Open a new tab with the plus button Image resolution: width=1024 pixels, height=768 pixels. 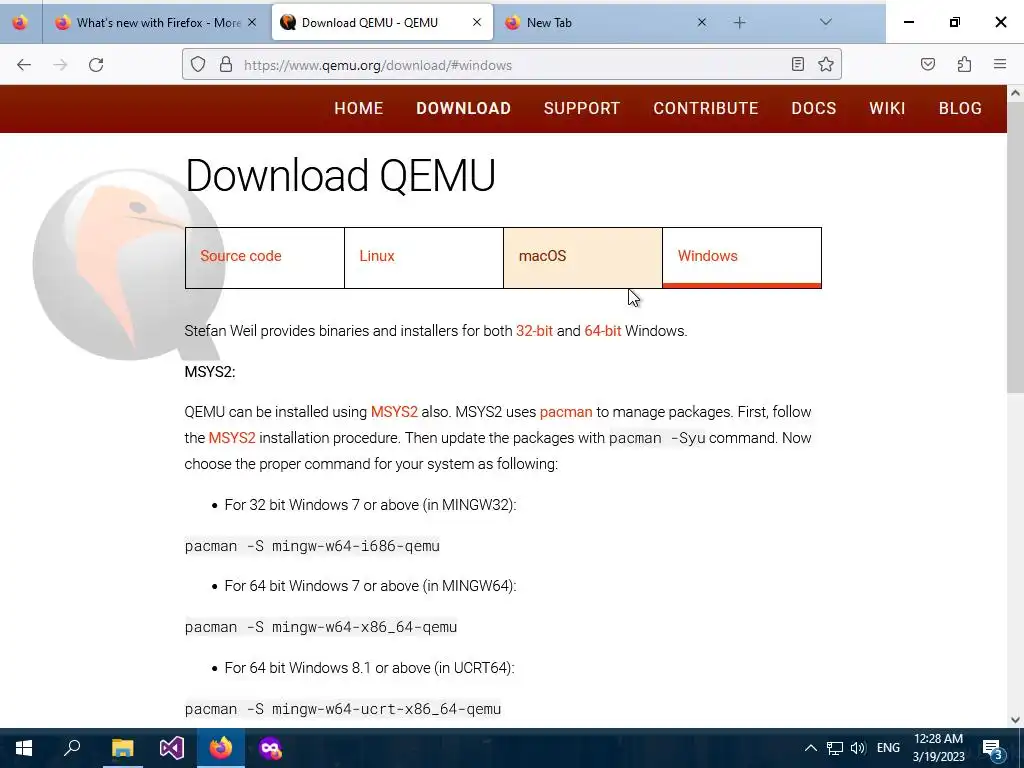tap(739, 23)
